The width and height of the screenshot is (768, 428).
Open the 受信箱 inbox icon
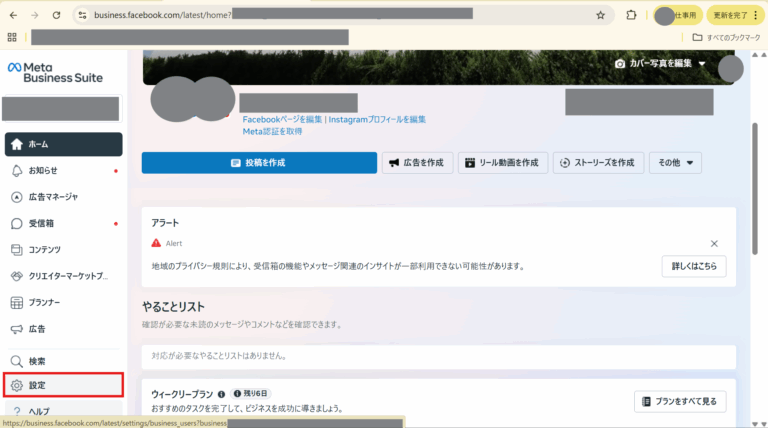tap(17, 223)
